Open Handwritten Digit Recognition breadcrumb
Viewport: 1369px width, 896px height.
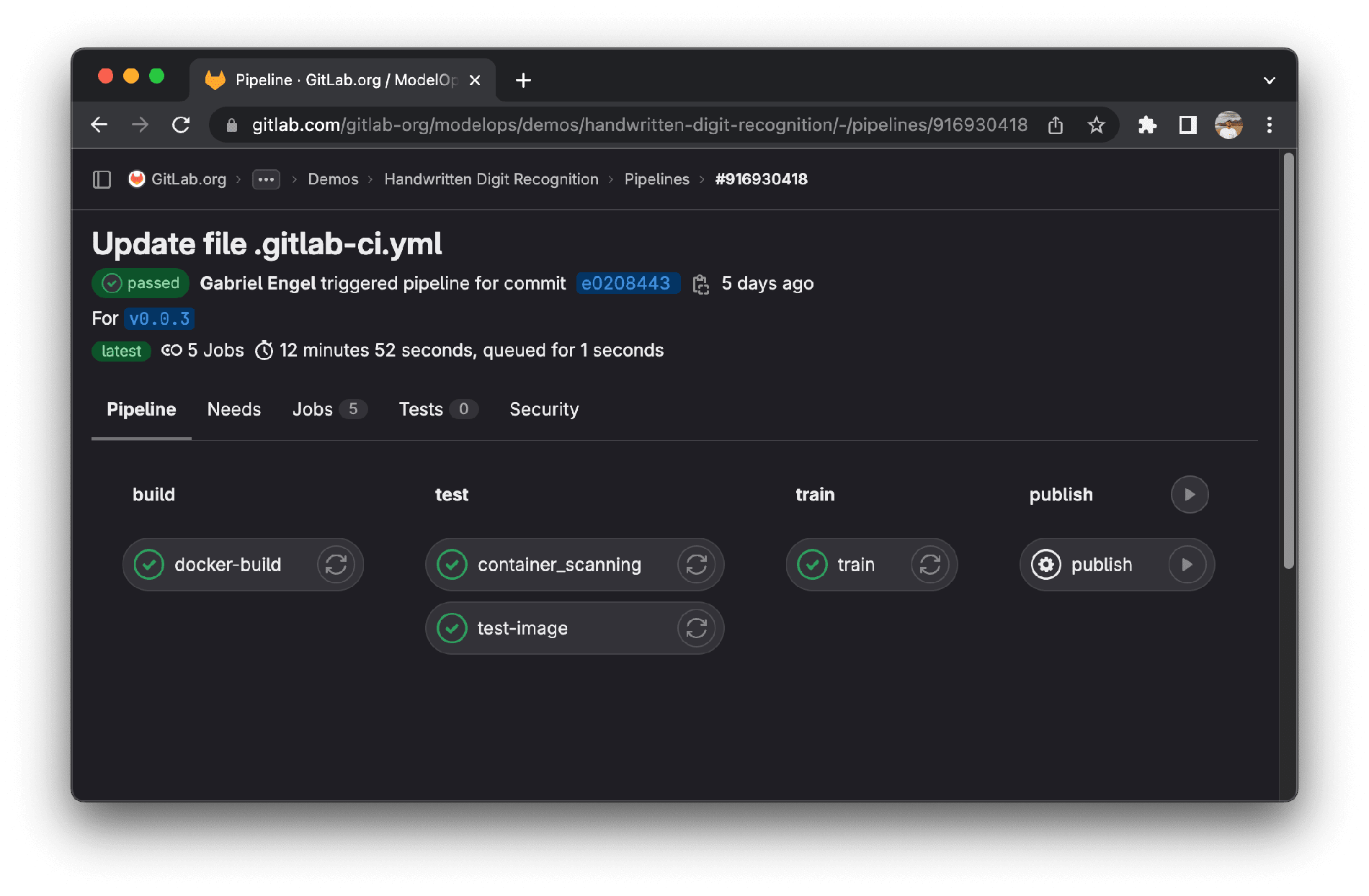(x=491, y=179)
